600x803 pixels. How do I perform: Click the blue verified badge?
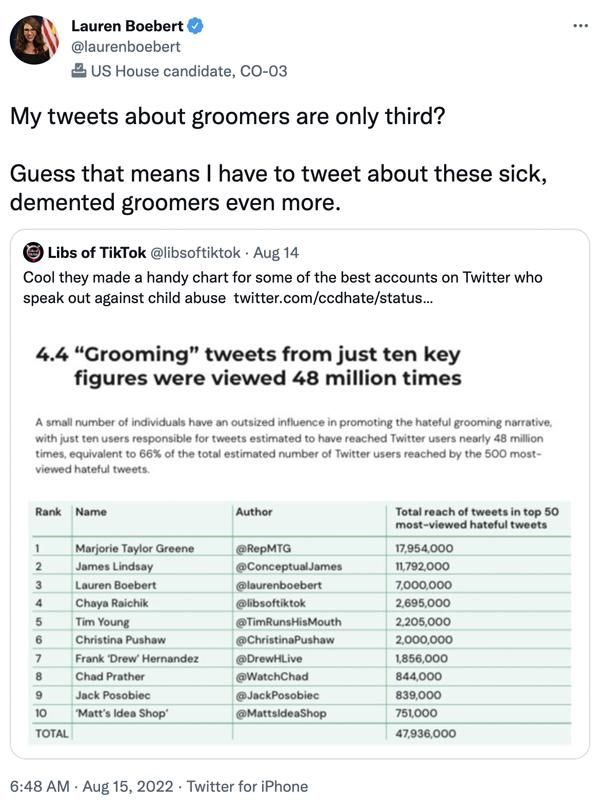[x=194, y=26]
